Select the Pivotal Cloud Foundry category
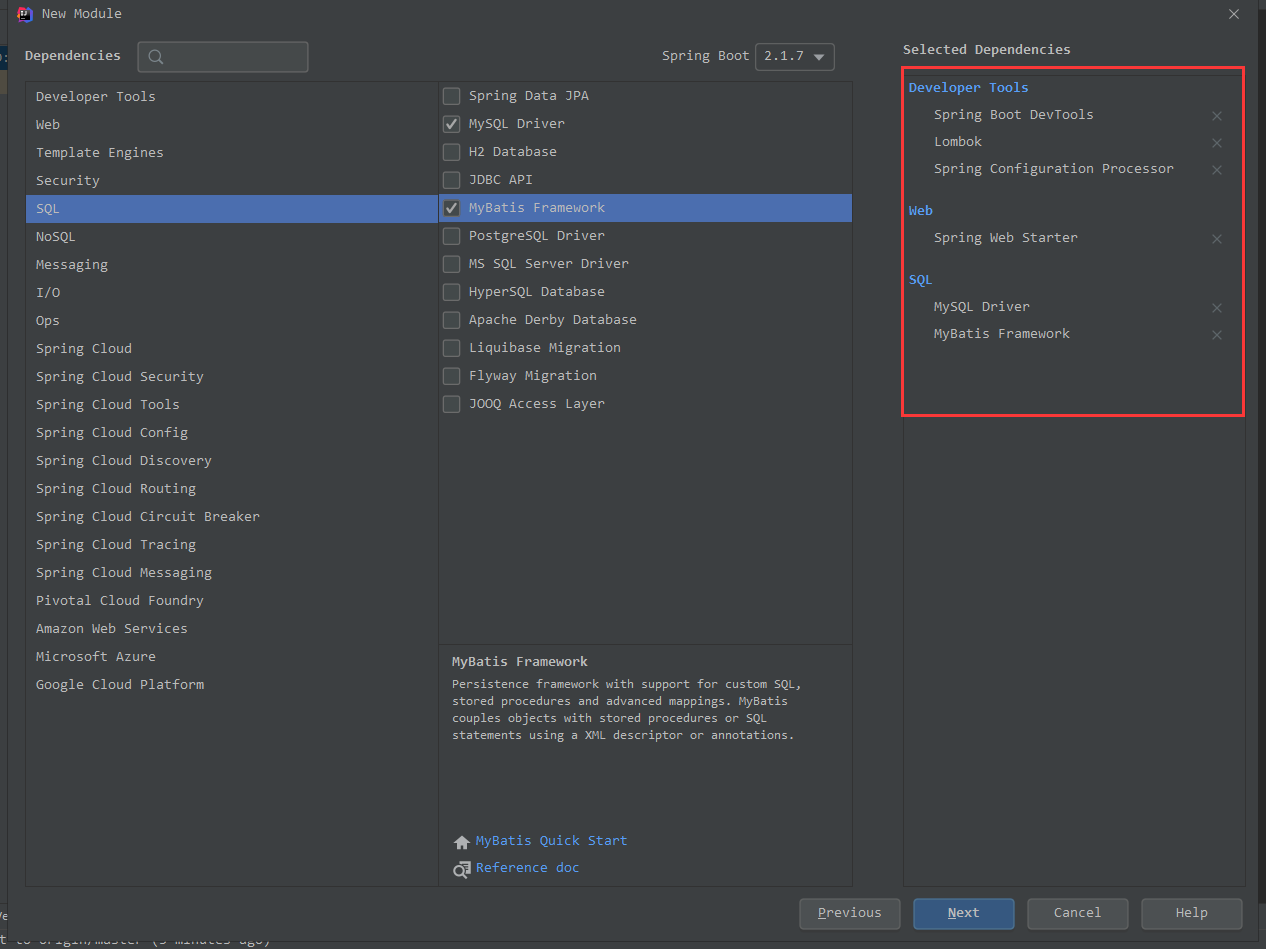 point(232,601)
